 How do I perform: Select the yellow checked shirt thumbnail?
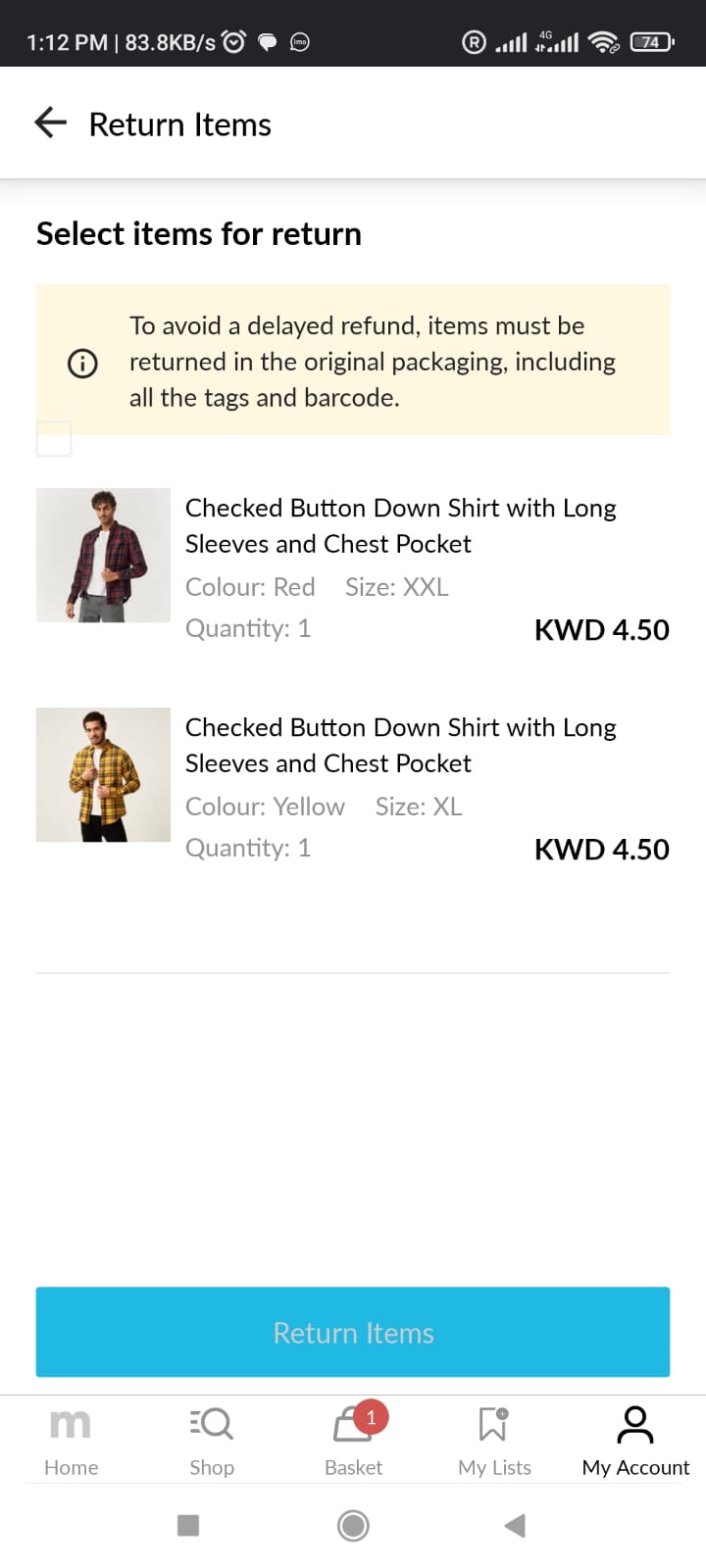point(103,774)
